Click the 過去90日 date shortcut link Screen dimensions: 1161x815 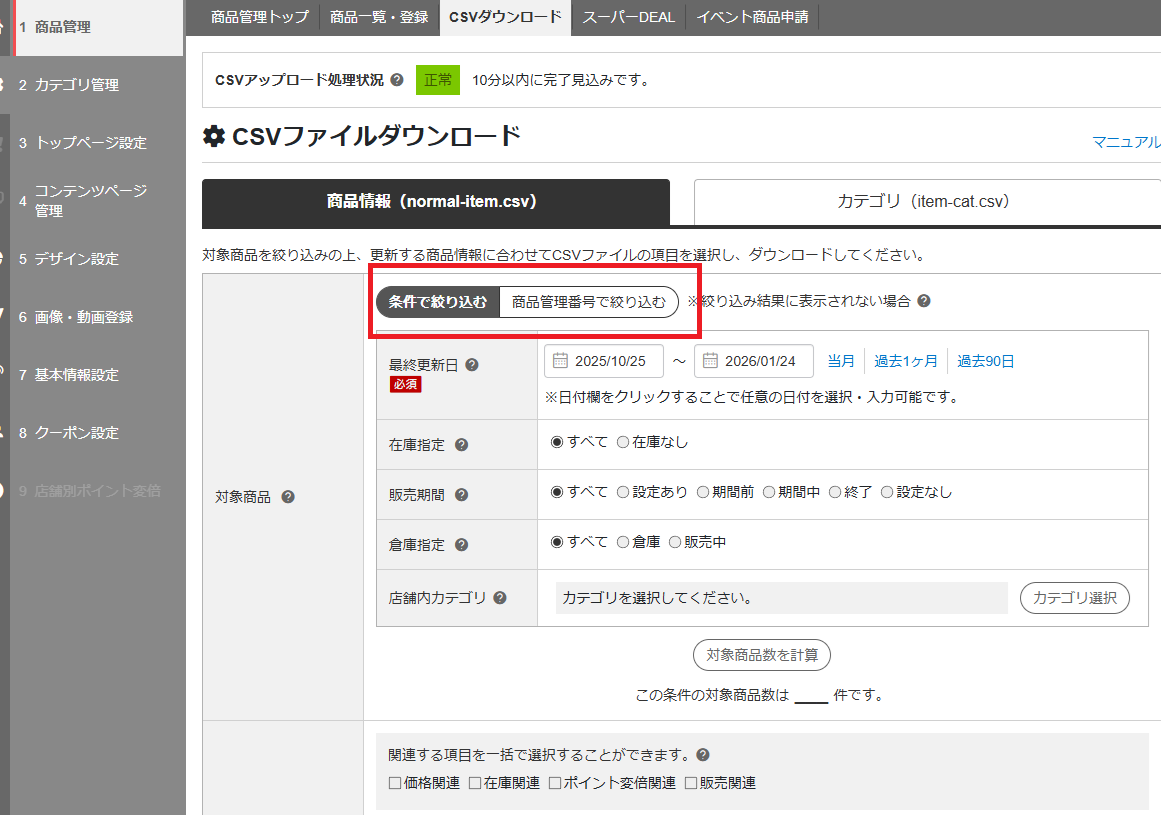pos(985,361)
